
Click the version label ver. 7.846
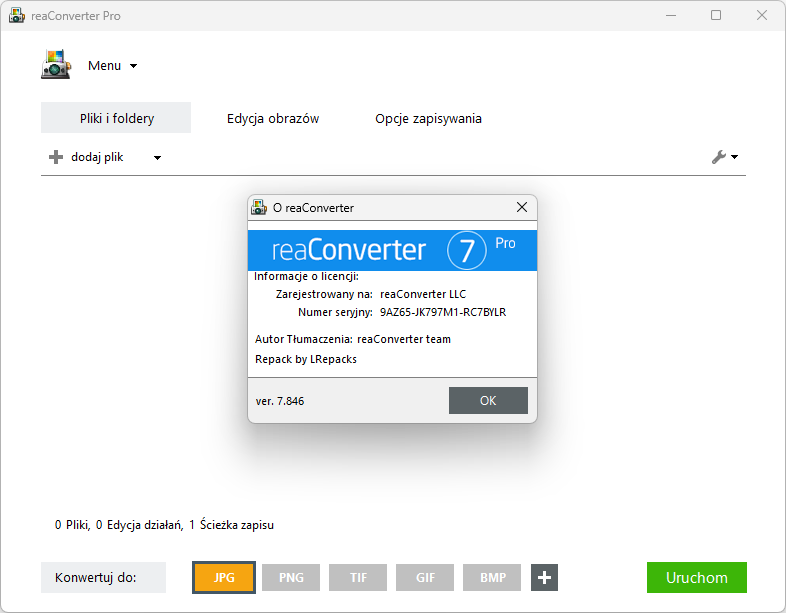pos(280,401)
